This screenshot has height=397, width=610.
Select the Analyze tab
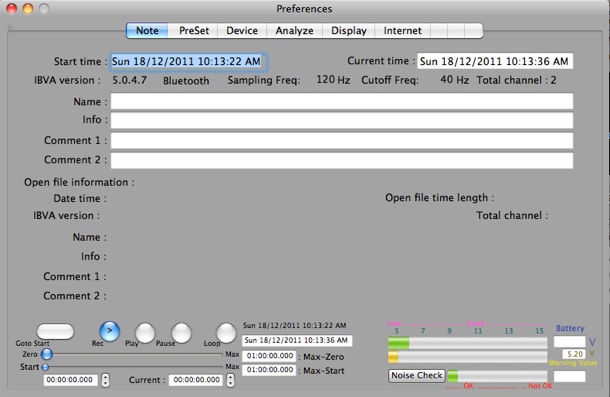click(x=294, y=31)
